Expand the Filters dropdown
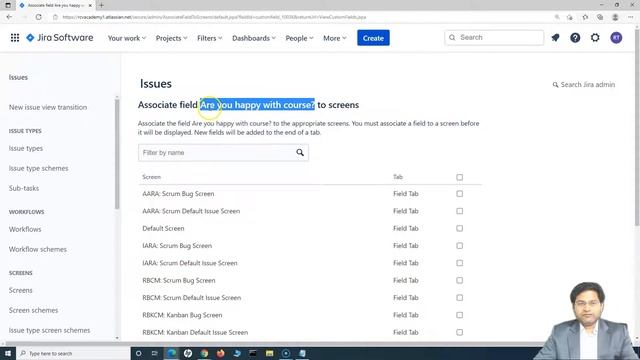640x360 pixels. pyautogui.click(x=209, y=38)
